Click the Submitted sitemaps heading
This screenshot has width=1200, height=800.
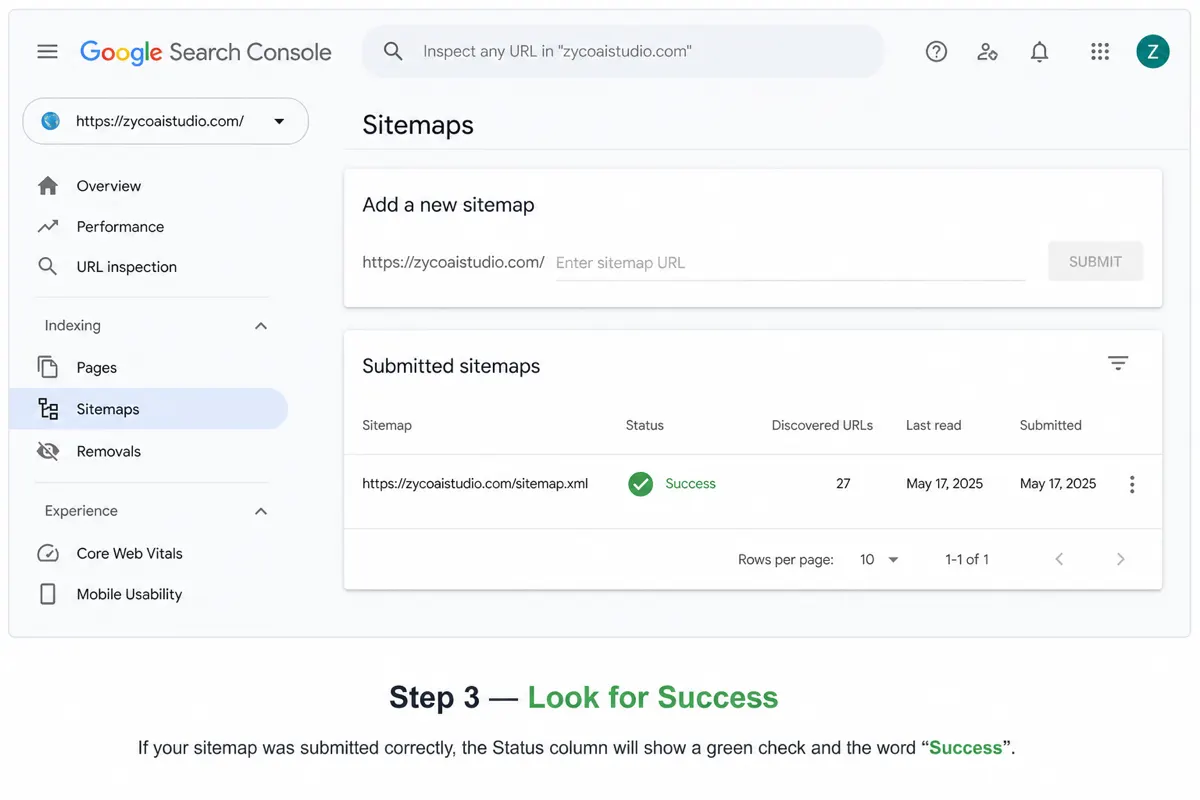click(451, 366)
